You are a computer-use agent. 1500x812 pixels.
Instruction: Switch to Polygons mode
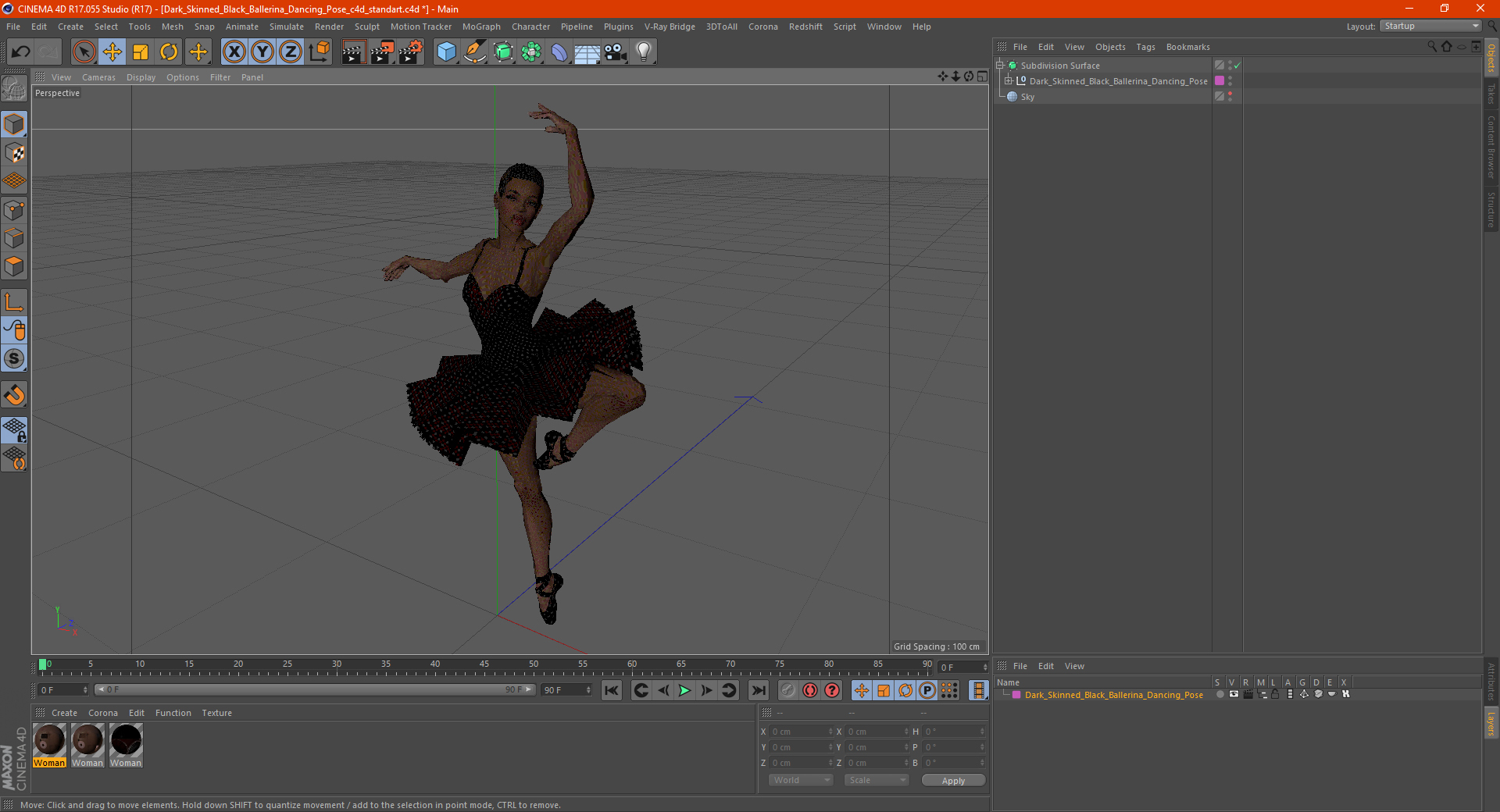(x=15, y=267)
